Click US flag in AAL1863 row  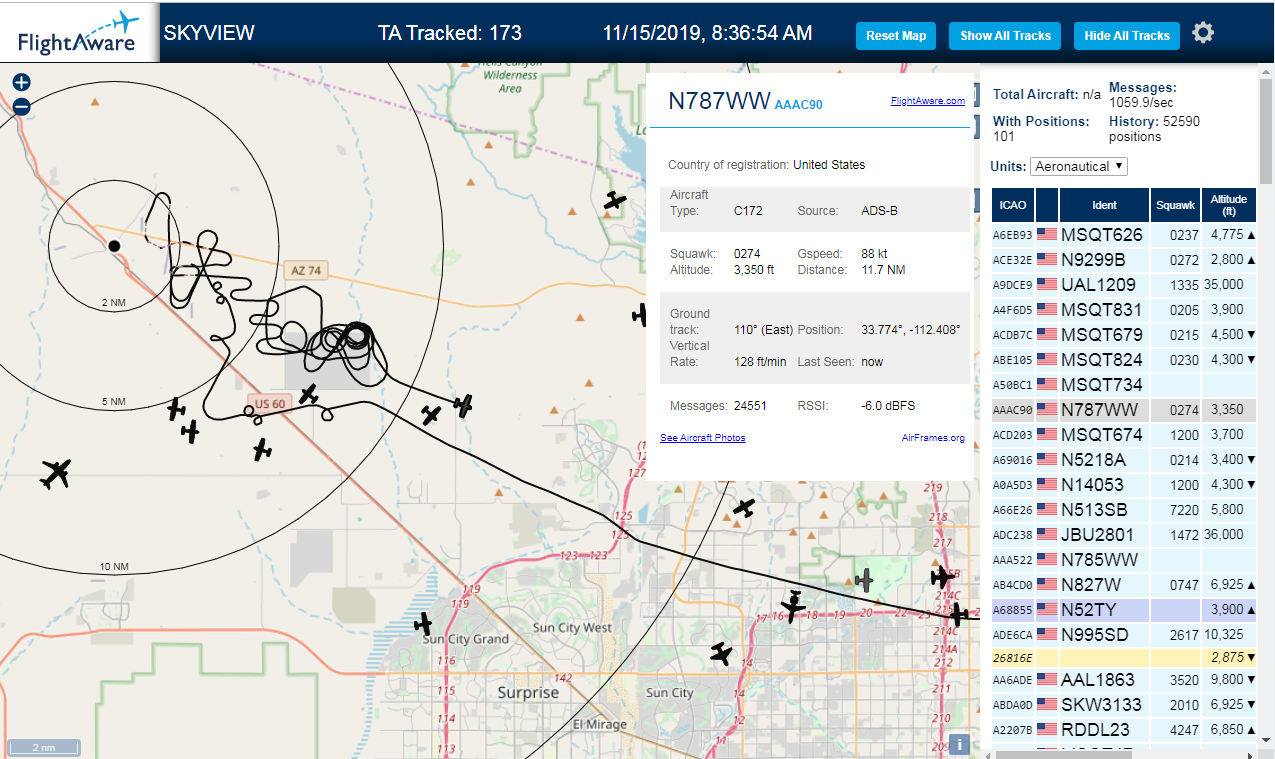click(x=1047, y=680)
